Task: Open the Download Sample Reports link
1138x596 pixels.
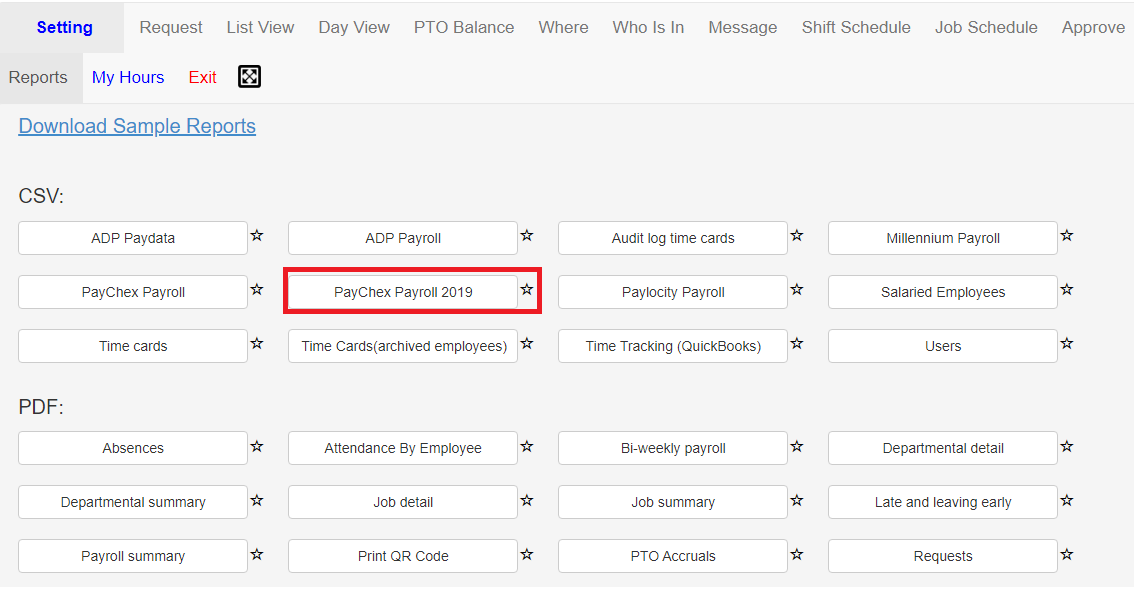Action: [x=137, y=126]
